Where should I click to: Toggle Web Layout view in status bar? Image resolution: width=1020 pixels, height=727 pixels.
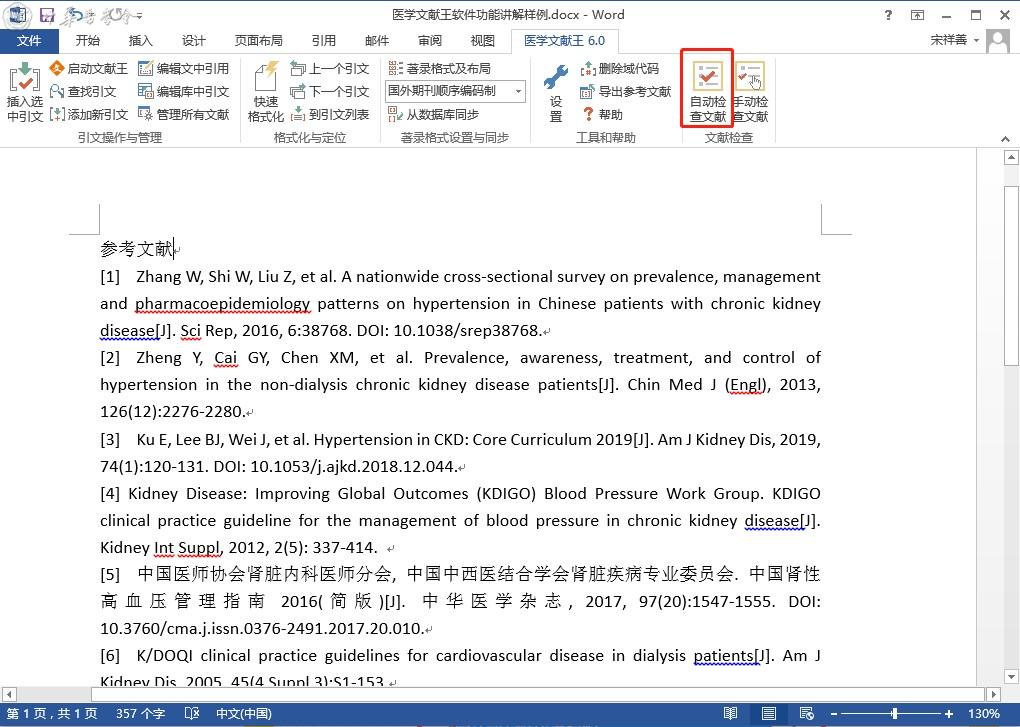pyautogui.click(x=805, y=714)
